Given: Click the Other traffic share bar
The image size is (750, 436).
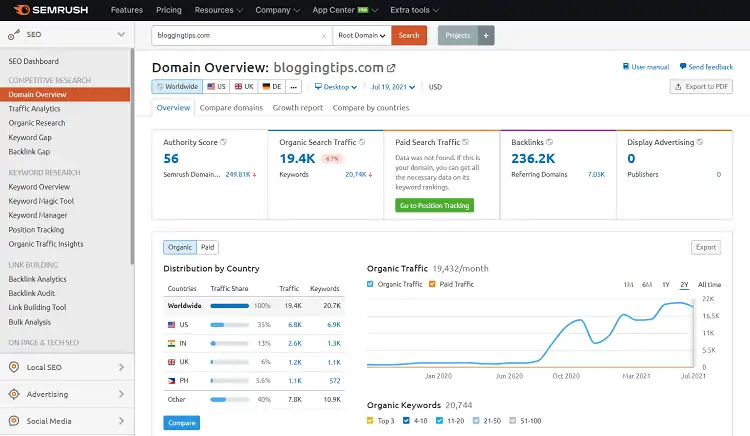Looking at the screenshot, I should pos(230,399).
